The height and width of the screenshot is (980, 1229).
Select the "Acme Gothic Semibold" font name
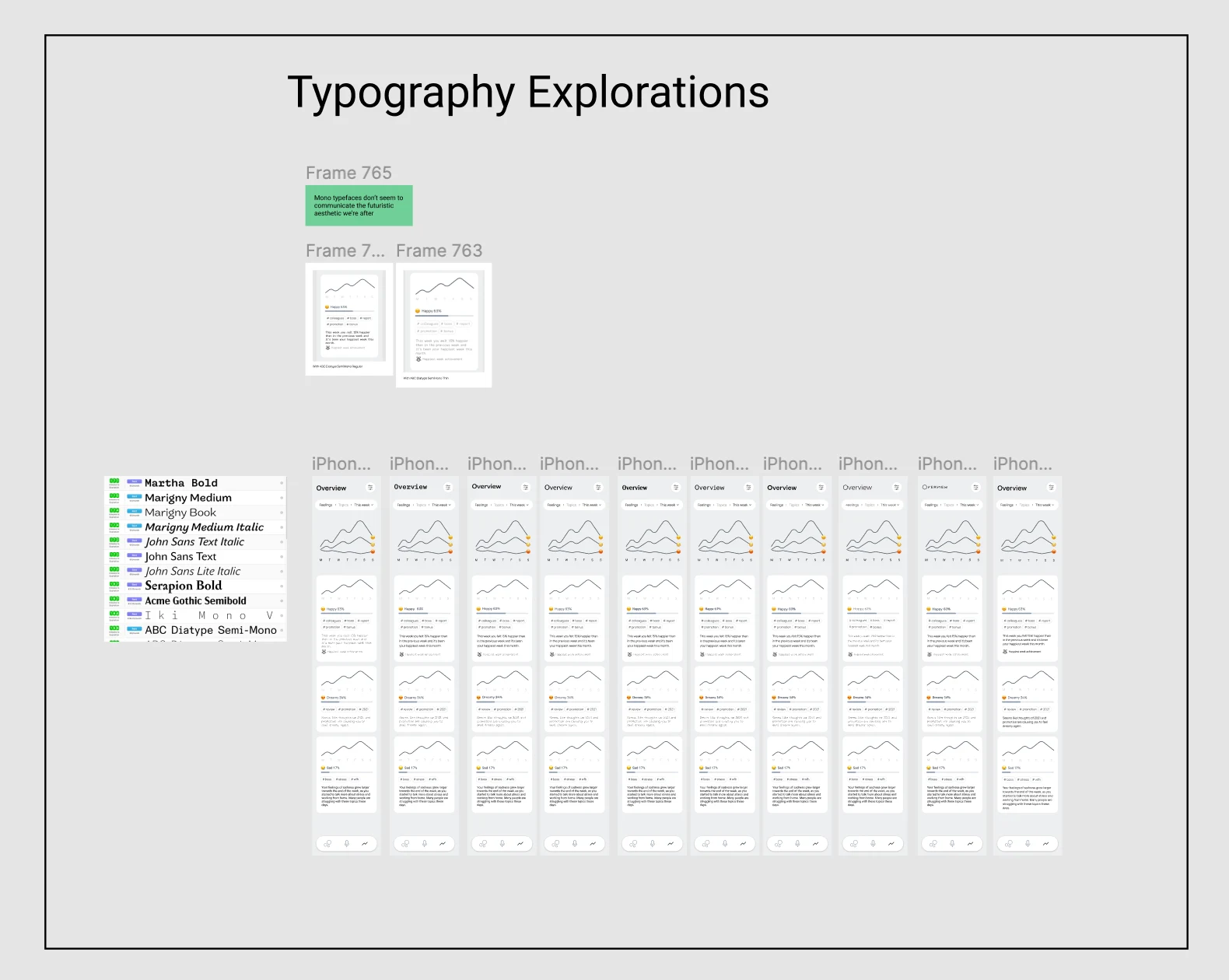pos(196,600)
